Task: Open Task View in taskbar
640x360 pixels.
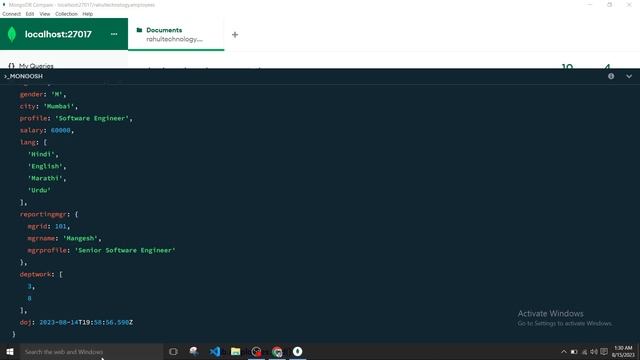Action: [x=173, y=351]
